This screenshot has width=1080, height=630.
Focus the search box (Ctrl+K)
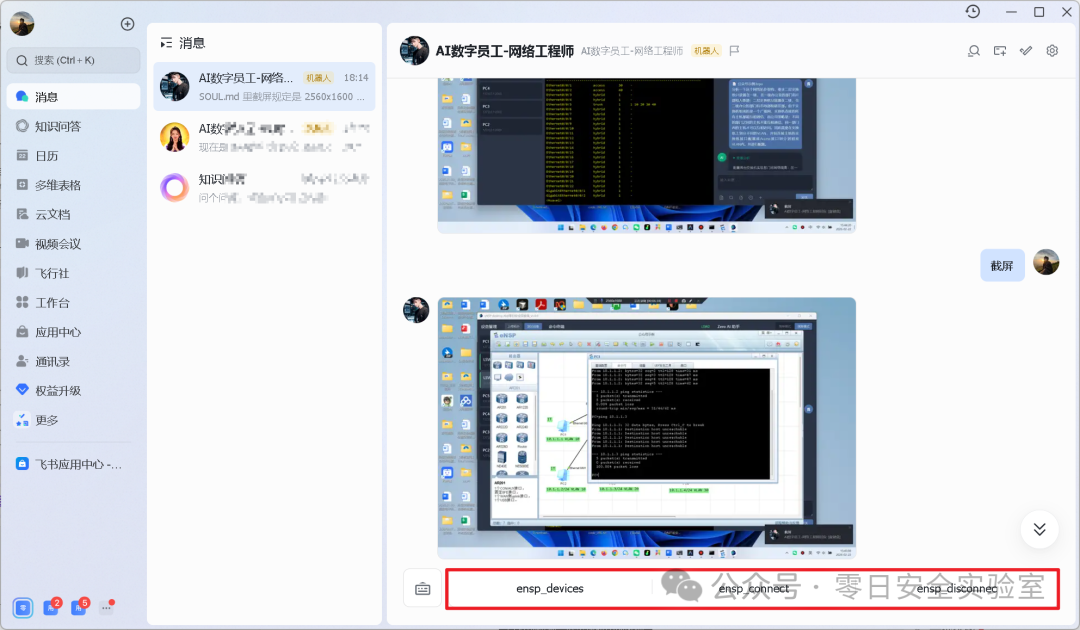click(74, 61)
